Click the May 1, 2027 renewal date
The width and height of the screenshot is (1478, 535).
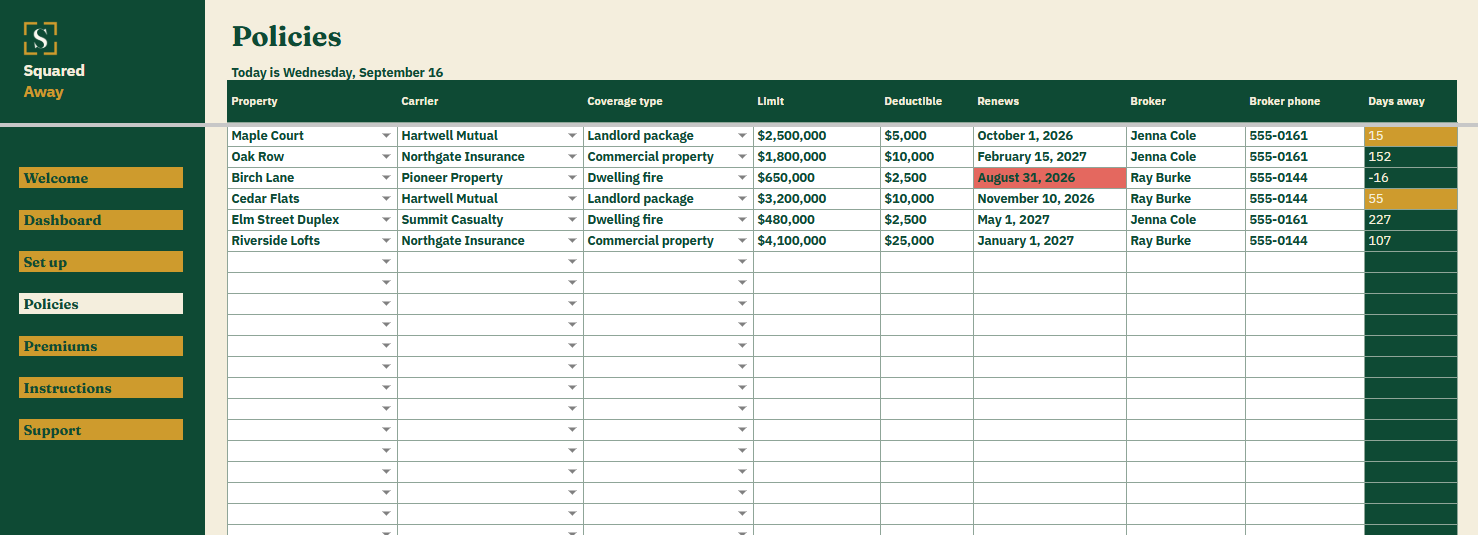pyautogui.click(x=1050, y=220)
